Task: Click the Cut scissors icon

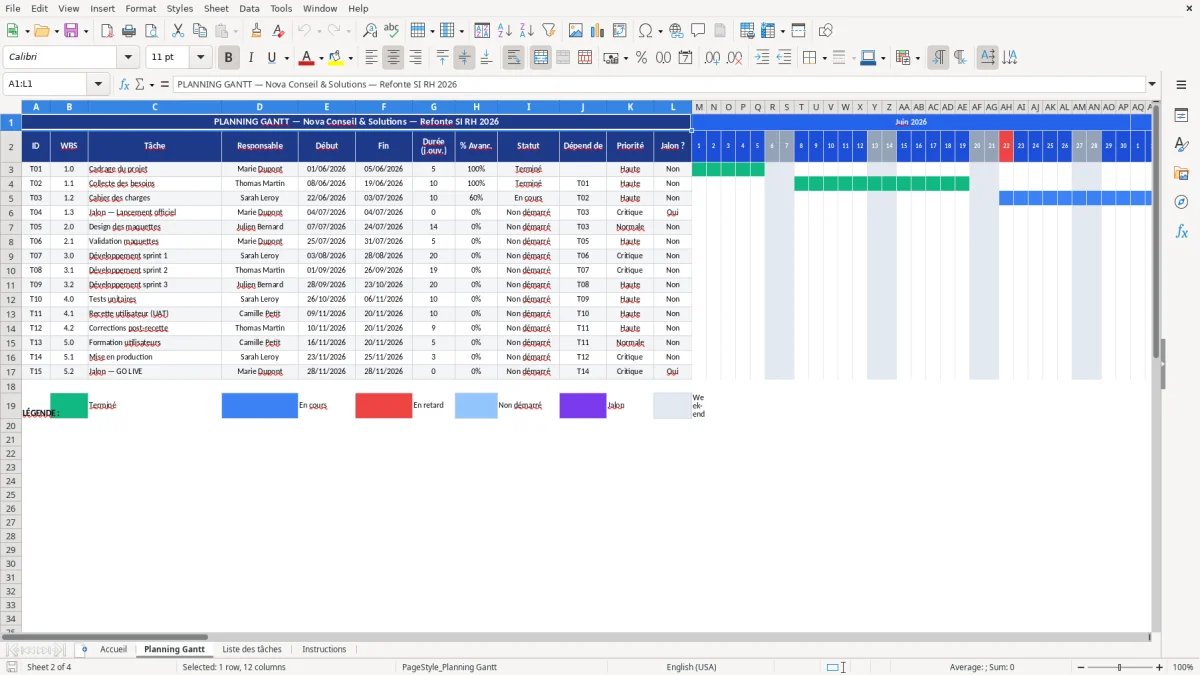Action: (x=178, y=31)
